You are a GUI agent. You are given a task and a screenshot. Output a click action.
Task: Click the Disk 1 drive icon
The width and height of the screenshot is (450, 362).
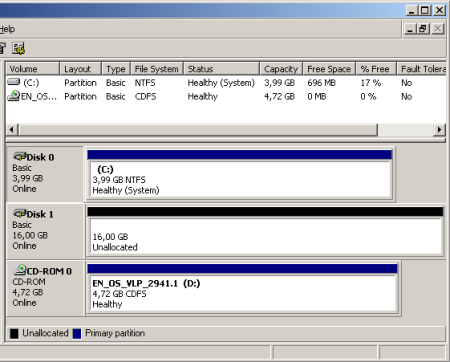[20, 213]
